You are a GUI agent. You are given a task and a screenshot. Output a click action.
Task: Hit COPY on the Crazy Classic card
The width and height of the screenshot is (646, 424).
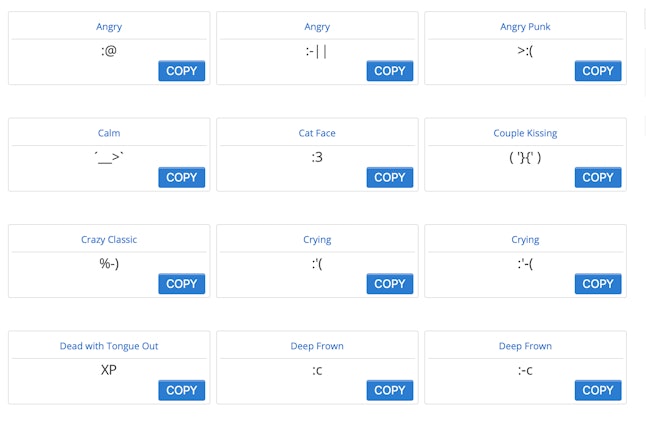[x=181, y=284]
